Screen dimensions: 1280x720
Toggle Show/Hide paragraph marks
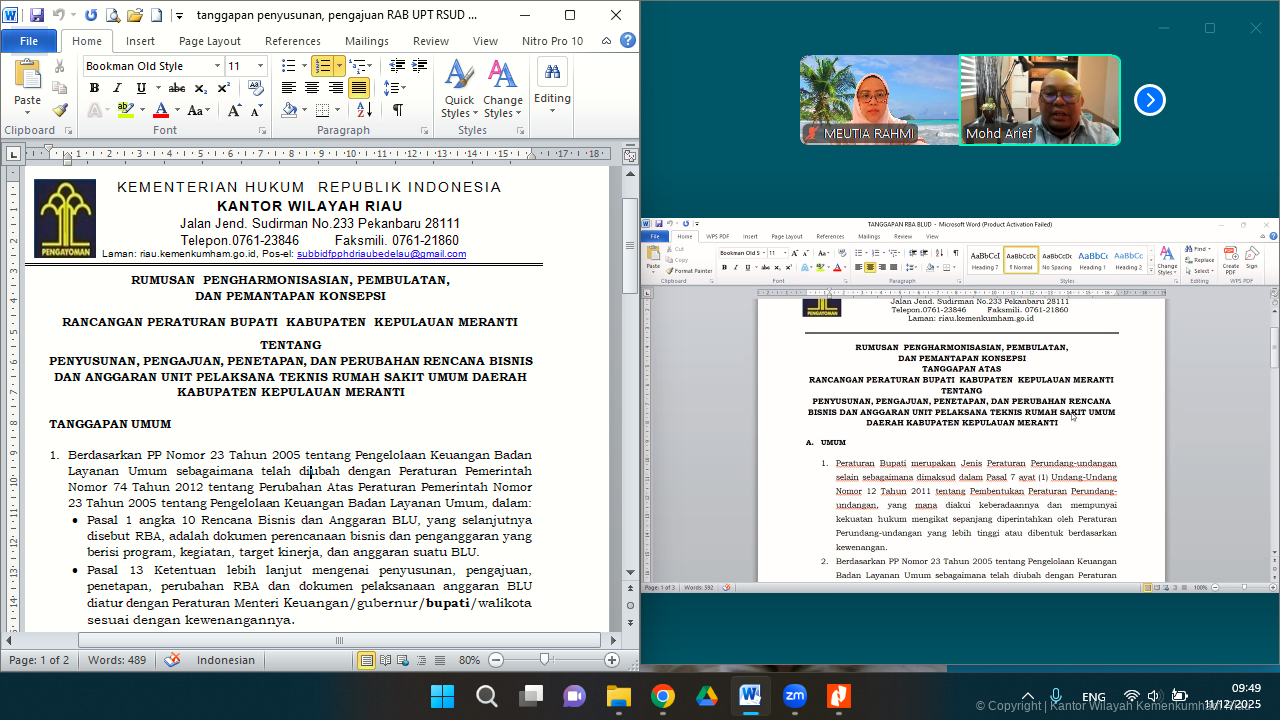pos(397,110)
